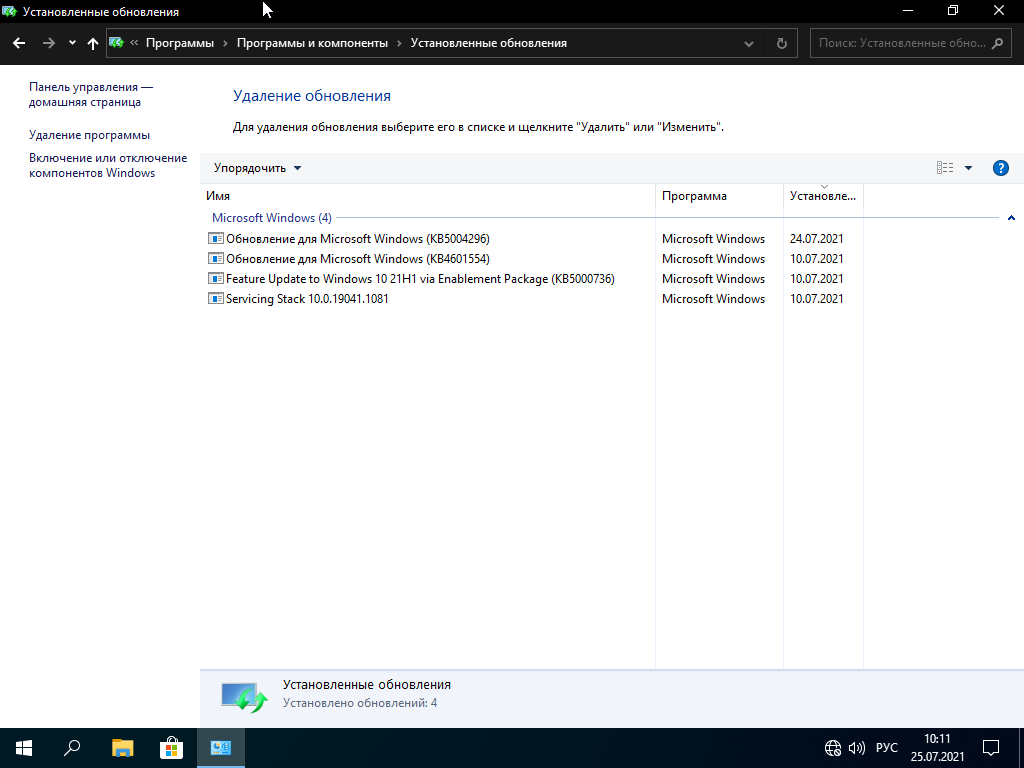Viewport: 1024px width, 768px height.
Task: Select update KB5004296 row
Action: pos(532,239)
